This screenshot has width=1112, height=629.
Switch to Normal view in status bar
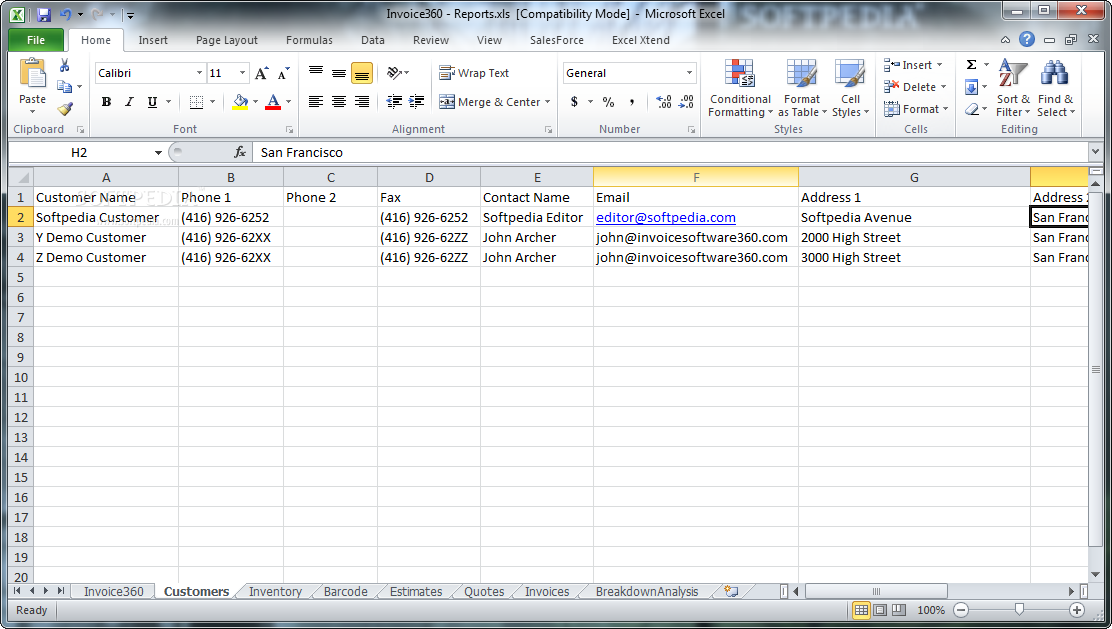[x=861, y=610]
